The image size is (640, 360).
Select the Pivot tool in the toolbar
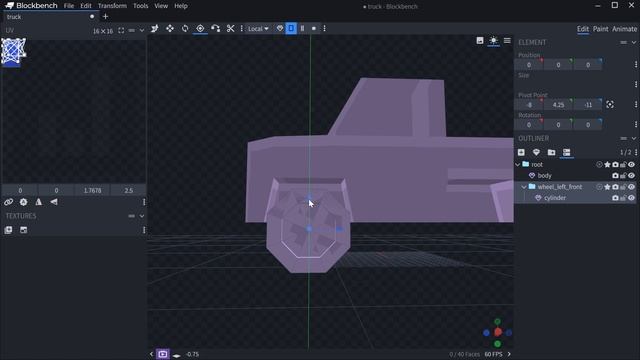[200, 29]
